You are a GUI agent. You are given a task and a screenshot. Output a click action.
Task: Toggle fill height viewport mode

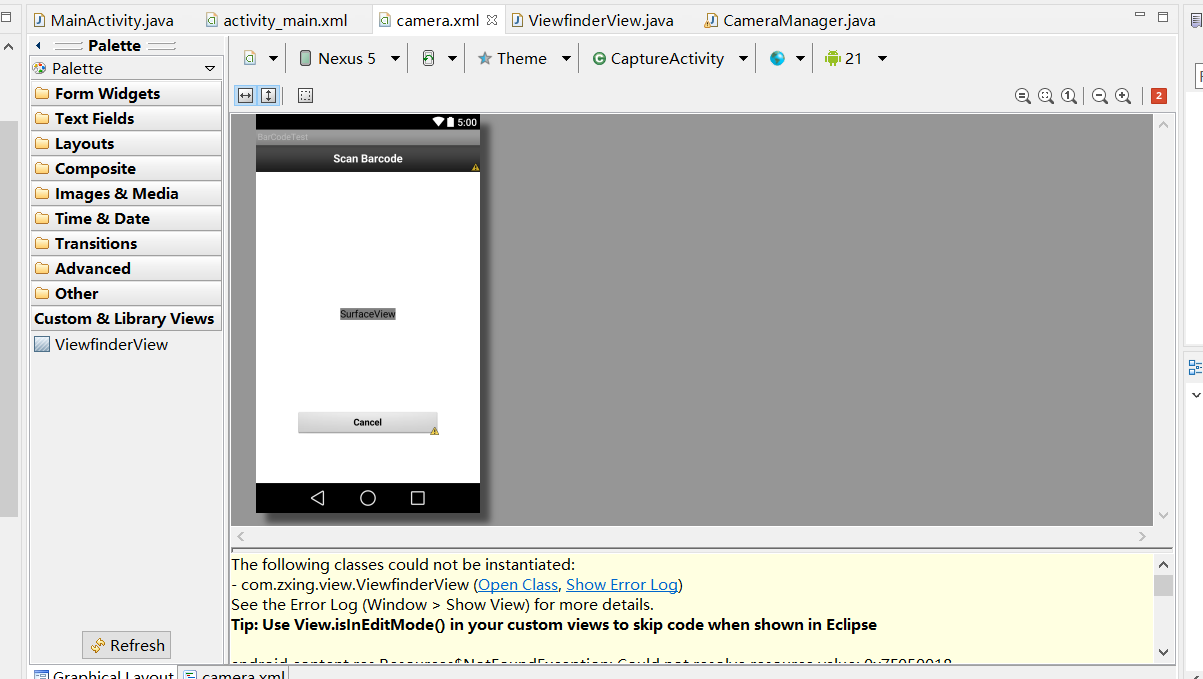tap(268, 95)
